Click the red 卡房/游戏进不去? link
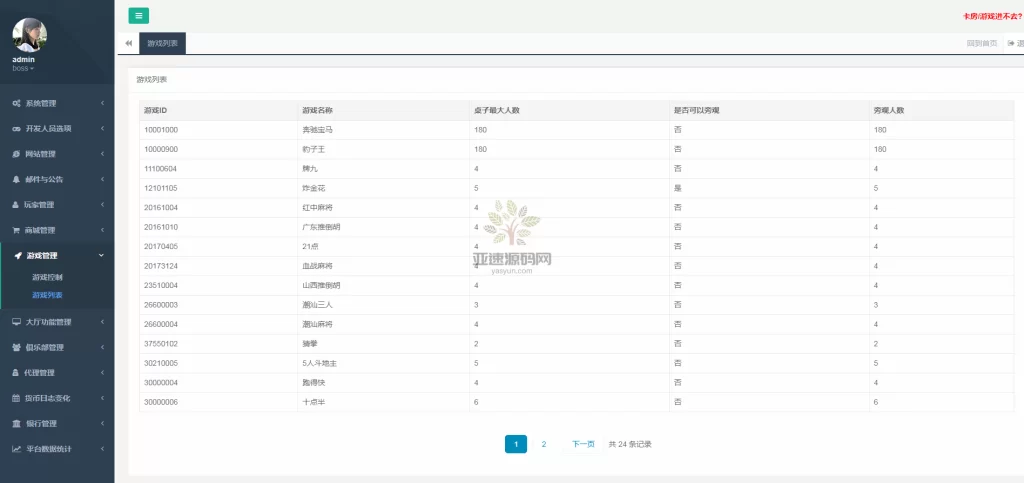The width and height of the screenshot is (1024, 483). point(992,16)
